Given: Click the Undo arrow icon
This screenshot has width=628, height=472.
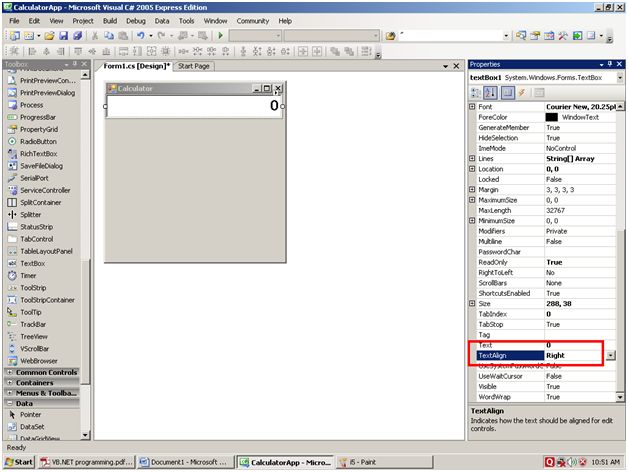Looking at the screenshot, I should point(141,36).
